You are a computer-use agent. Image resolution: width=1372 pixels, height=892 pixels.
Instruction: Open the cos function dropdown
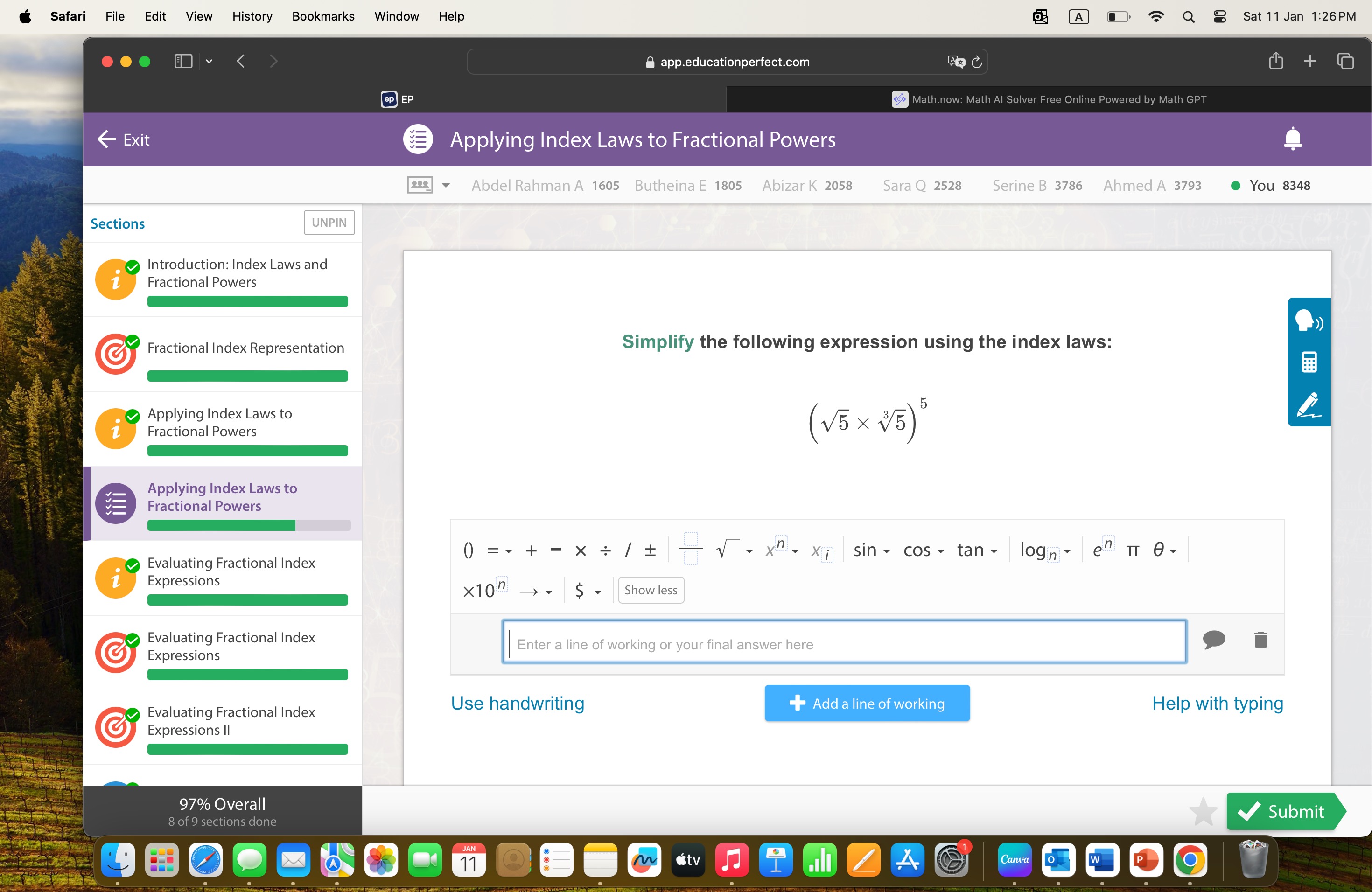click(x=923, y=551)
